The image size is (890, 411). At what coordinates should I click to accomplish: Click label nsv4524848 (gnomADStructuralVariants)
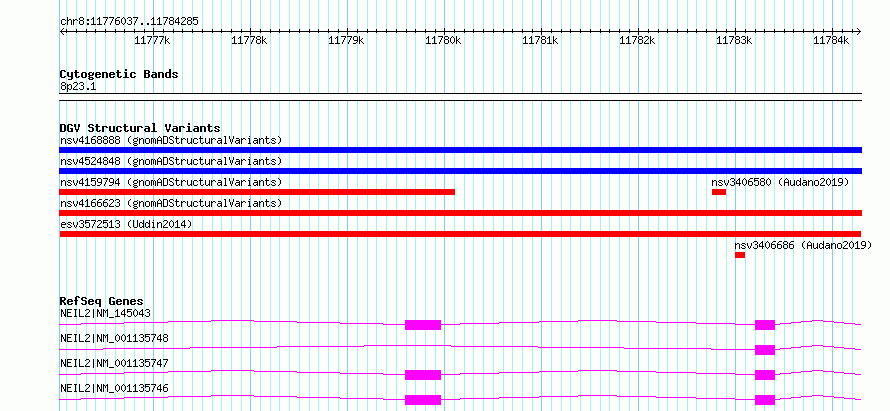(x=171, y=161)
